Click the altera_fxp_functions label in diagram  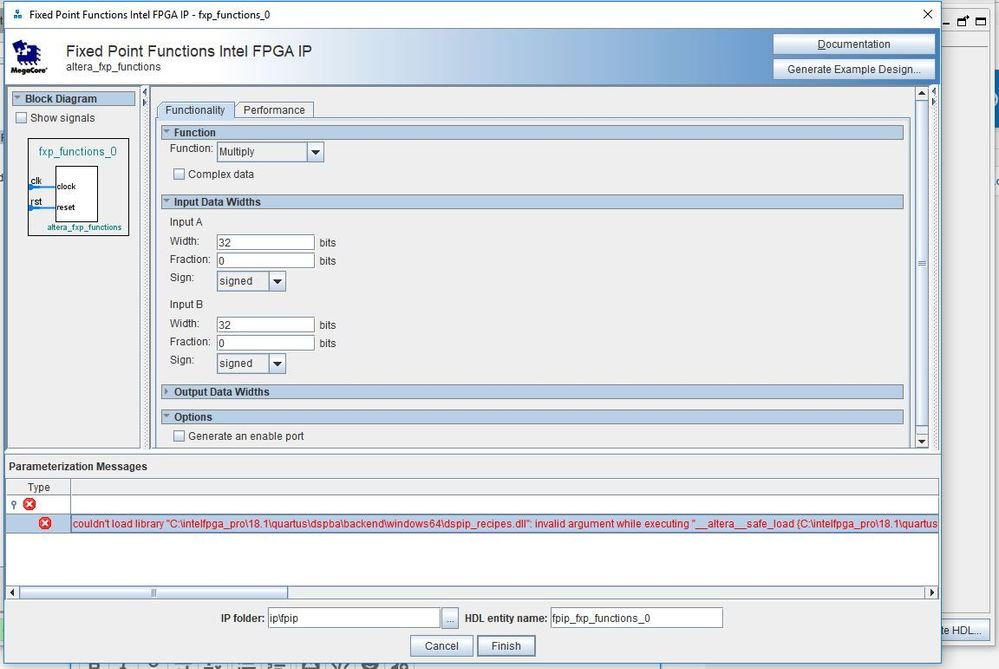click(x=84, y=227)
